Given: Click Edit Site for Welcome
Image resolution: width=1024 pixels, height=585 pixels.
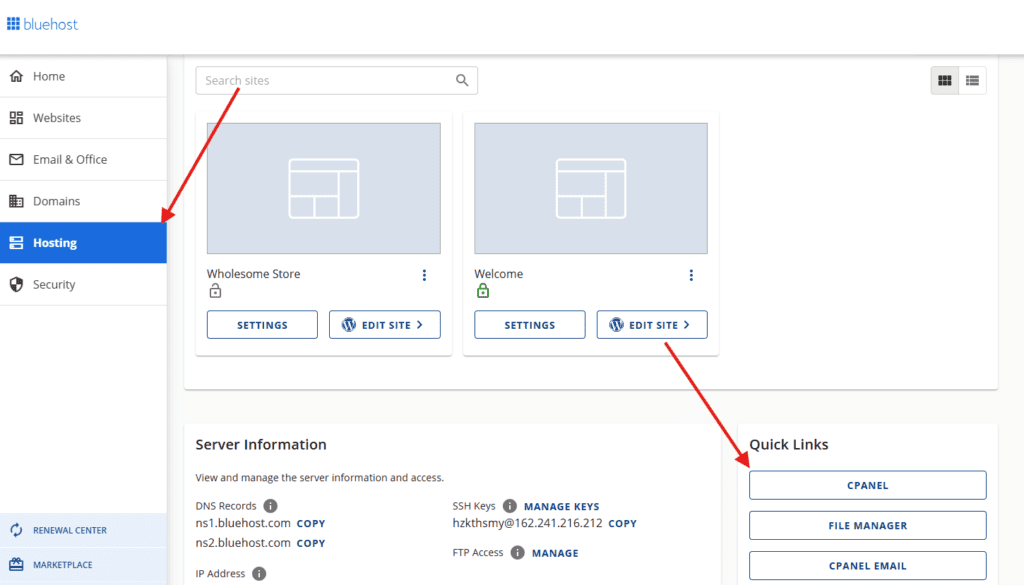Looking at the screenshot, I should pos(652,324).
